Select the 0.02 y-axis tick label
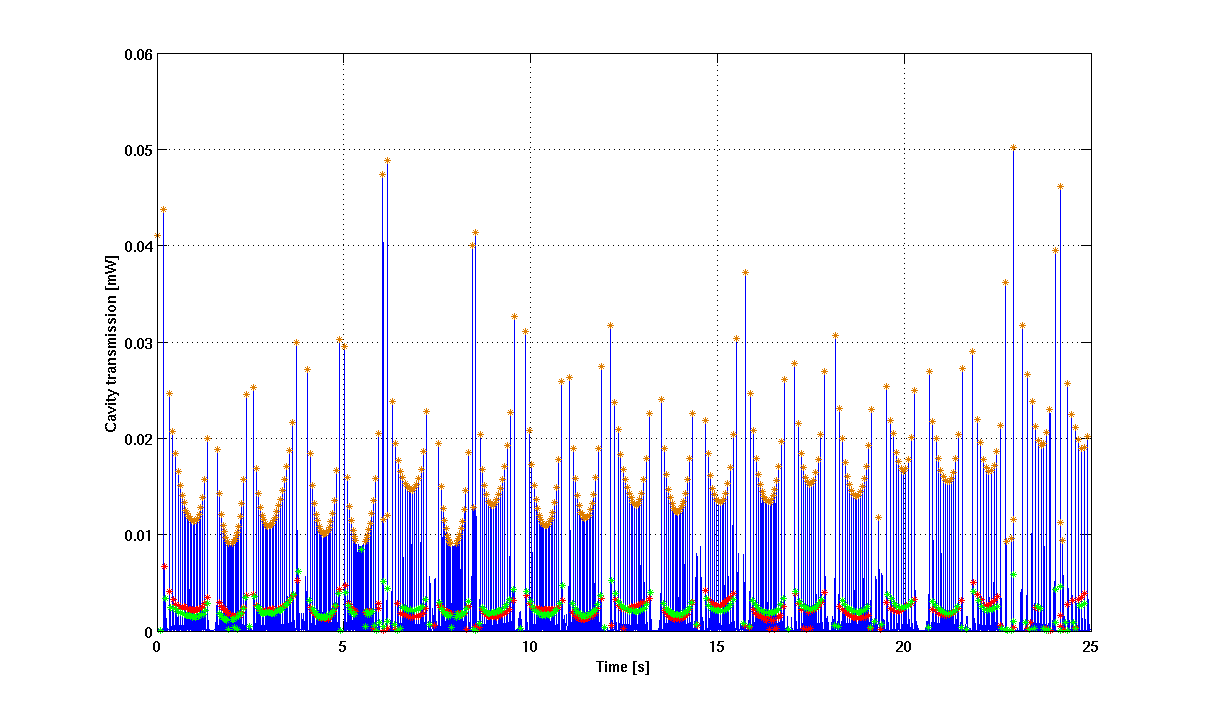 [x=137, y=439]
